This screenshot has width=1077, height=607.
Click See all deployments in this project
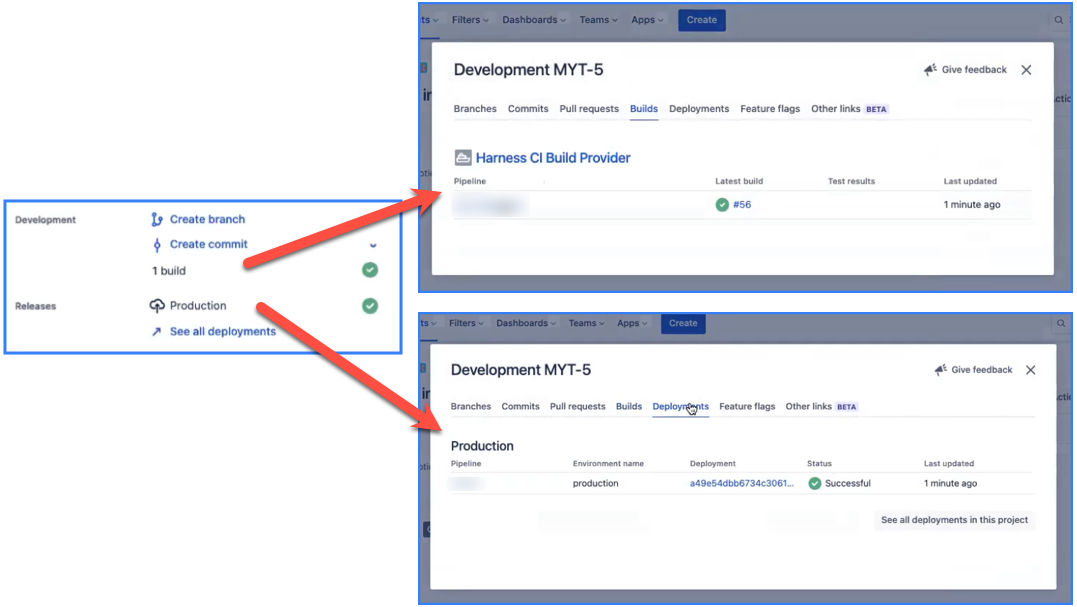pyautogui.click(x=954, y=520)
